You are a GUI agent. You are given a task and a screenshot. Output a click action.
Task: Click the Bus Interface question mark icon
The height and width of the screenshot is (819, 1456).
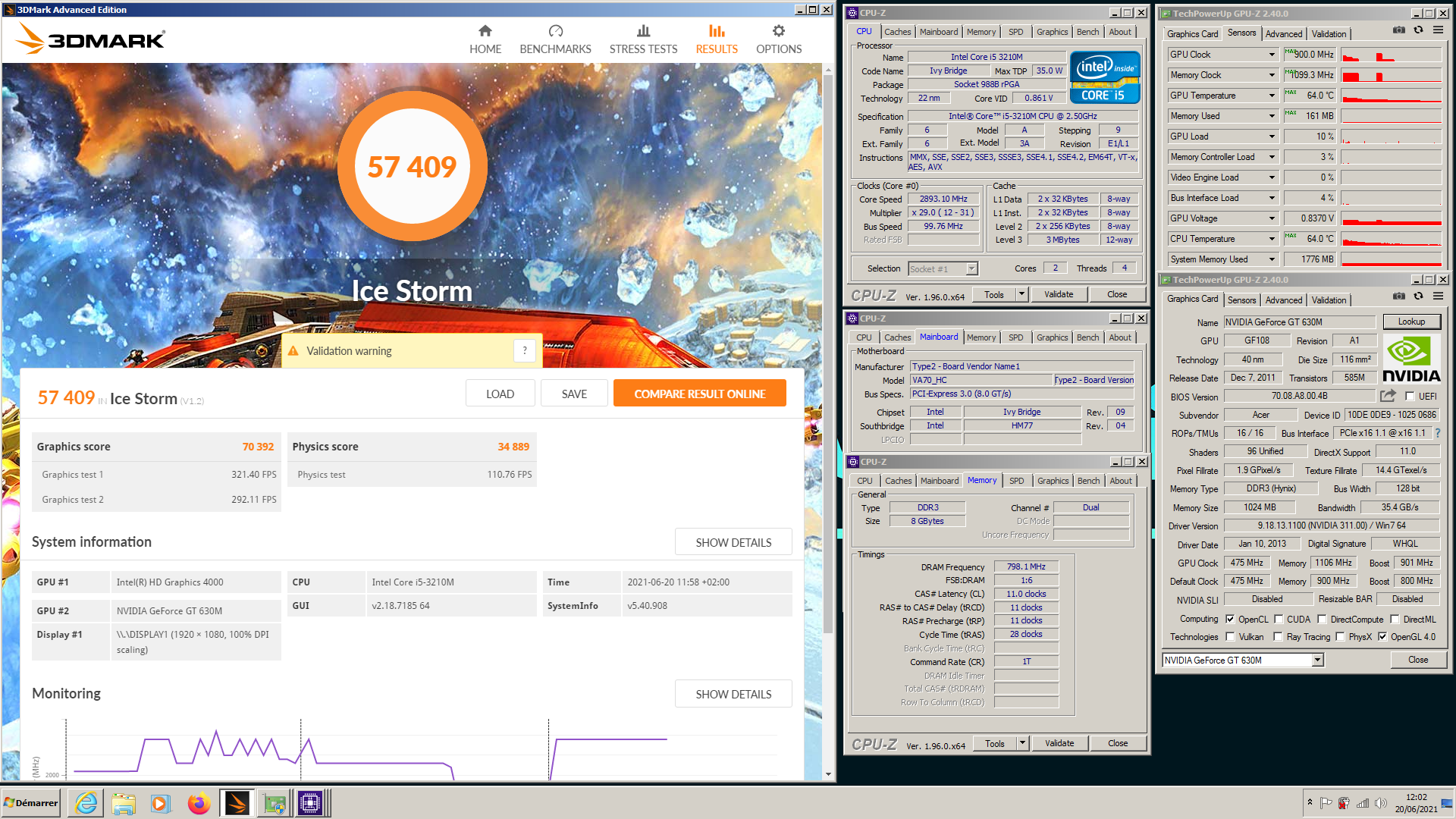pyautogui.click(x=1437, y=433)
